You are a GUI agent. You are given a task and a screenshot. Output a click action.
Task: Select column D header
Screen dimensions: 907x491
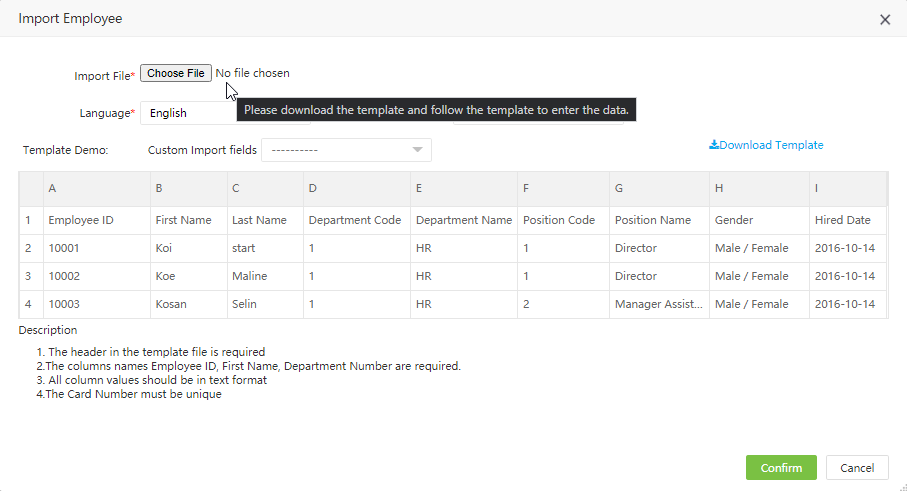point(356,188)
